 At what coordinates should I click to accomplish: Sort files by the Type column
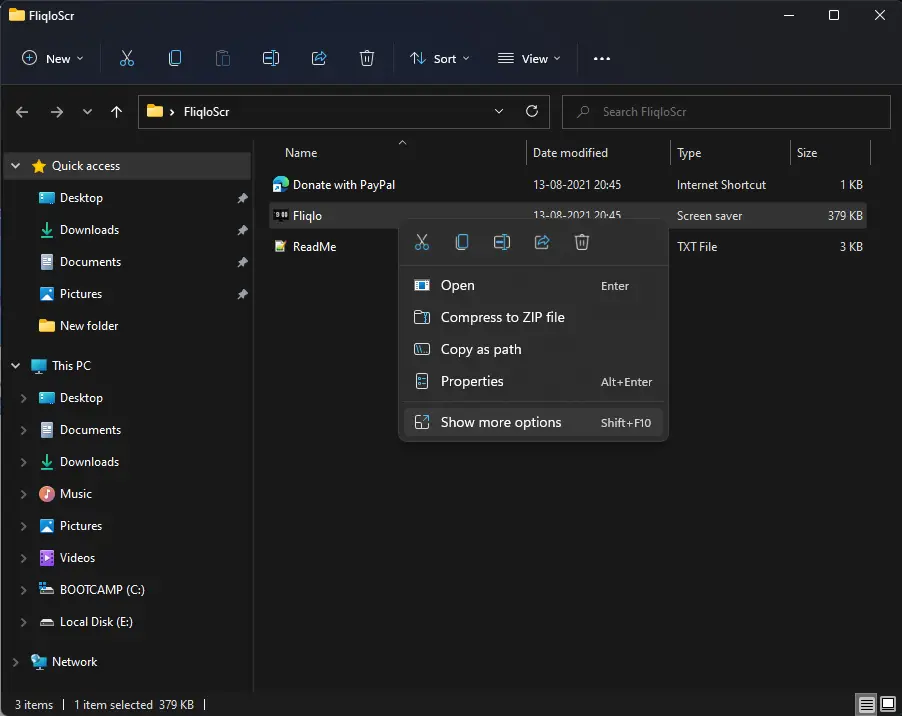tap(689, 153)
